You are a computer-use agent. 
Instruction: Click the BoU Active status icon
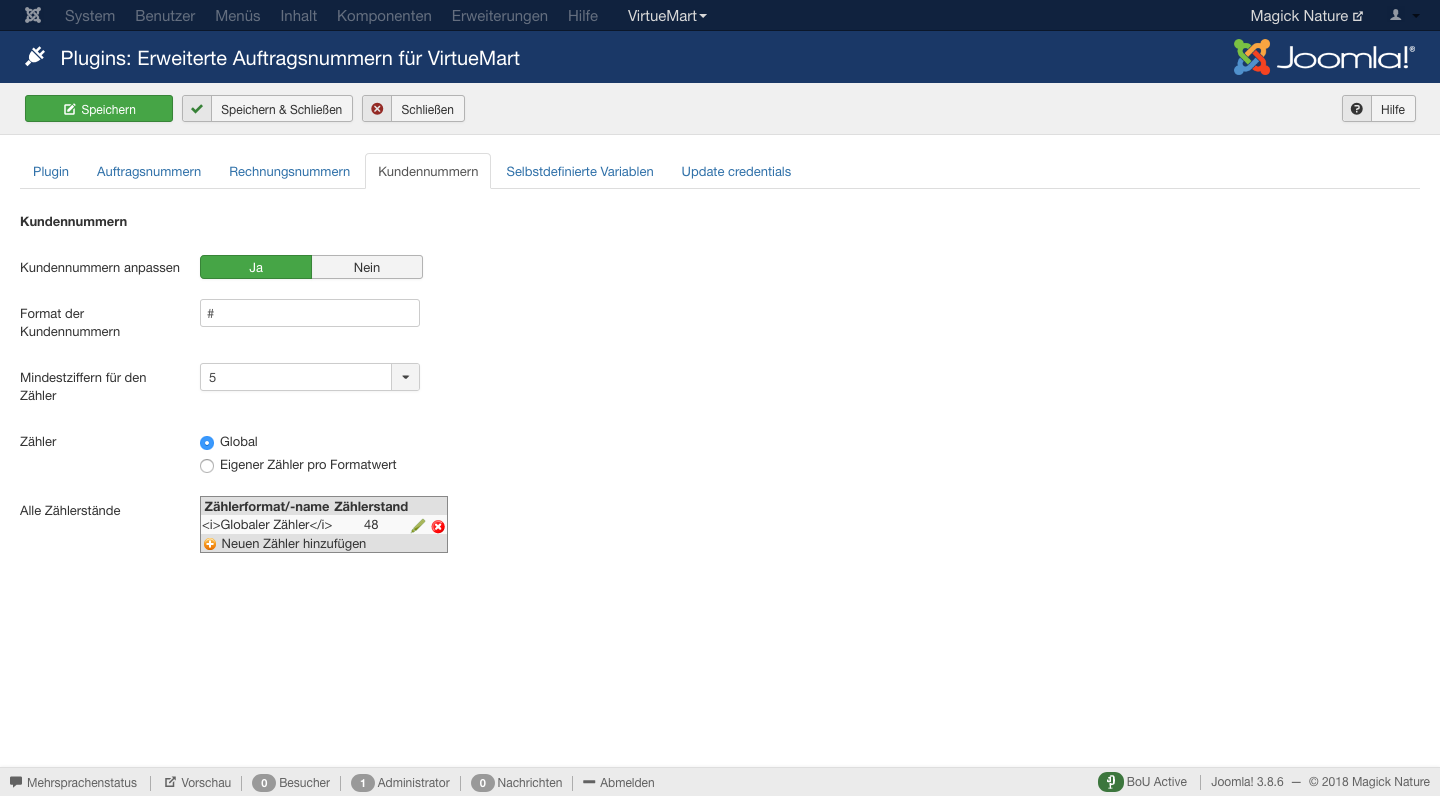tap(1110, 782)
